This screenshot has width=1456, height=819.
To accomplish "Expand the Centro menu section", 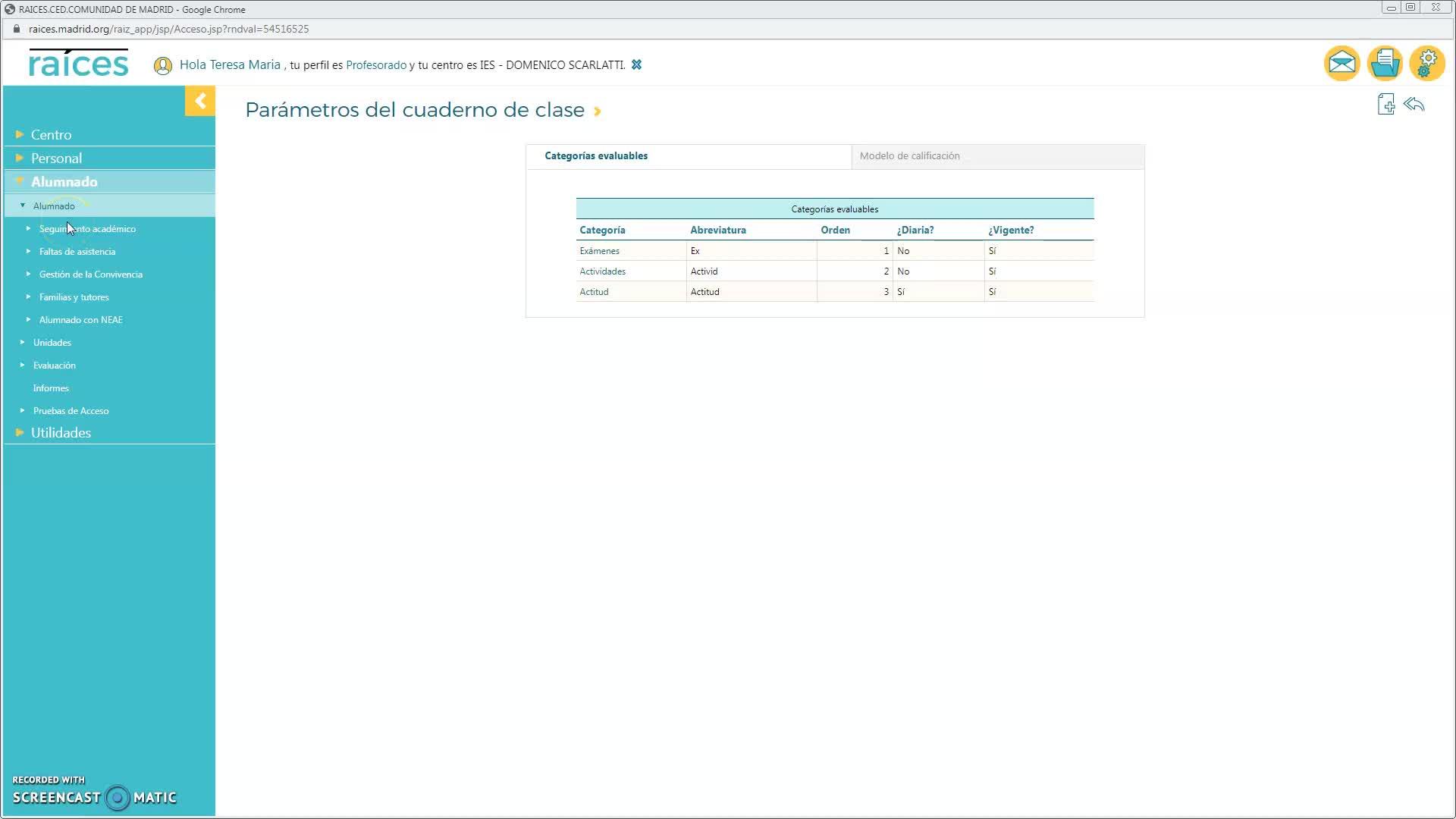I will point(51,135).
